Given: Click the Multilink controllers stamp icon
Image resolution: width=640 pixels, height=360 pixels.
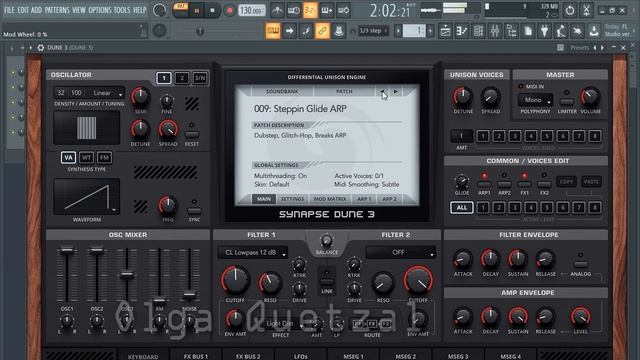Looking at the screenshot, I should click(339, 31).
